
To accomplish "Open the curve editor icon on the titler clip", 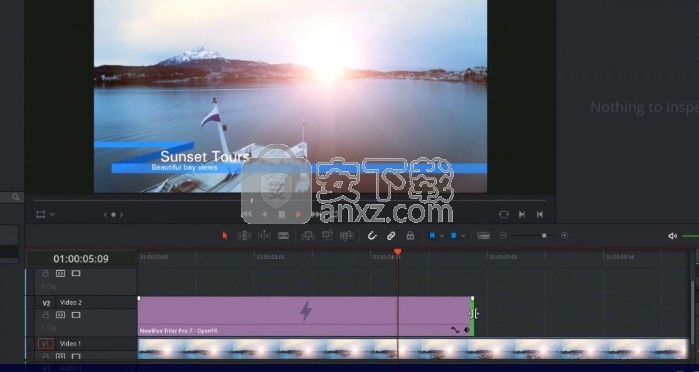I will click(455, 330).
